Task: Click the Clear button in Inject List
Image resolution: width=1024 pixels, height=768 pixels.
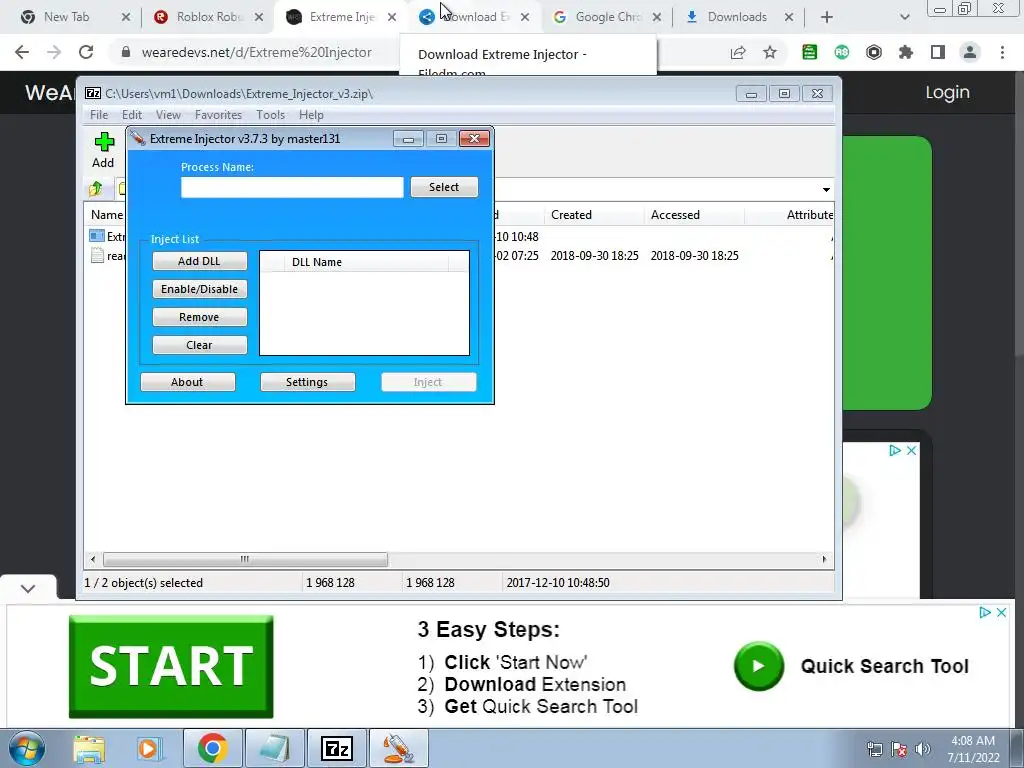Action: 199,345
